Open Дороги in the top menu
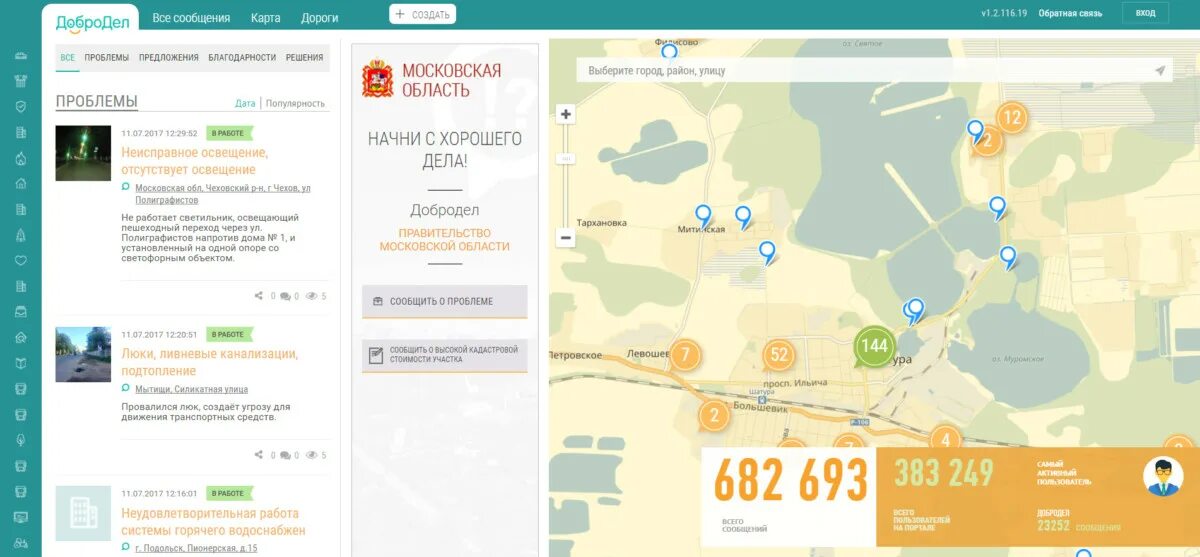The image size is (1200, 557). [x=320, y=18]
